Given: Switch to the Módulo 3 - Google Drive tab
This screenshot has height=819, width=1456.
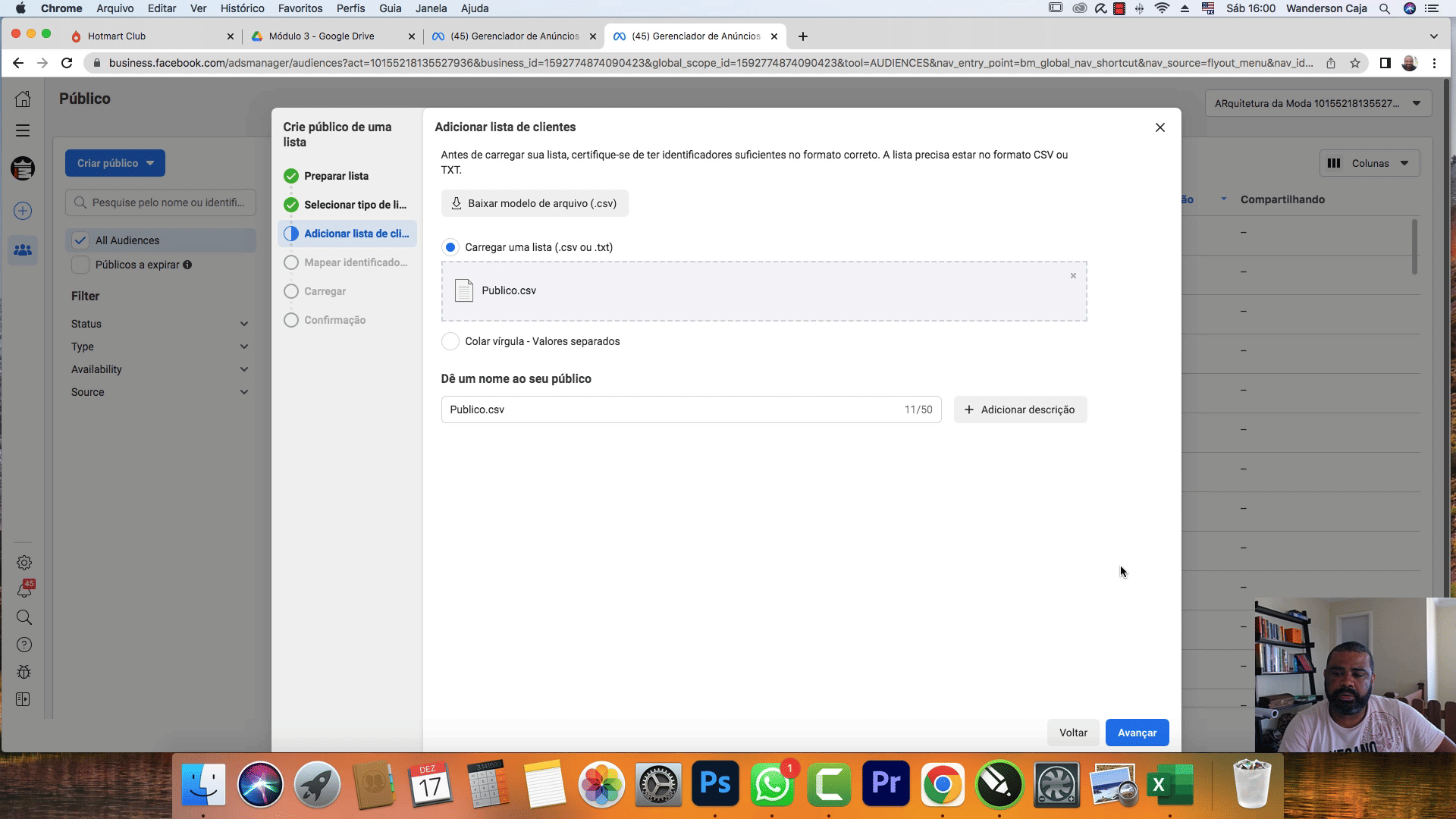Looking at the screenshot, I should pyautogui.click(x=322, y=36).
